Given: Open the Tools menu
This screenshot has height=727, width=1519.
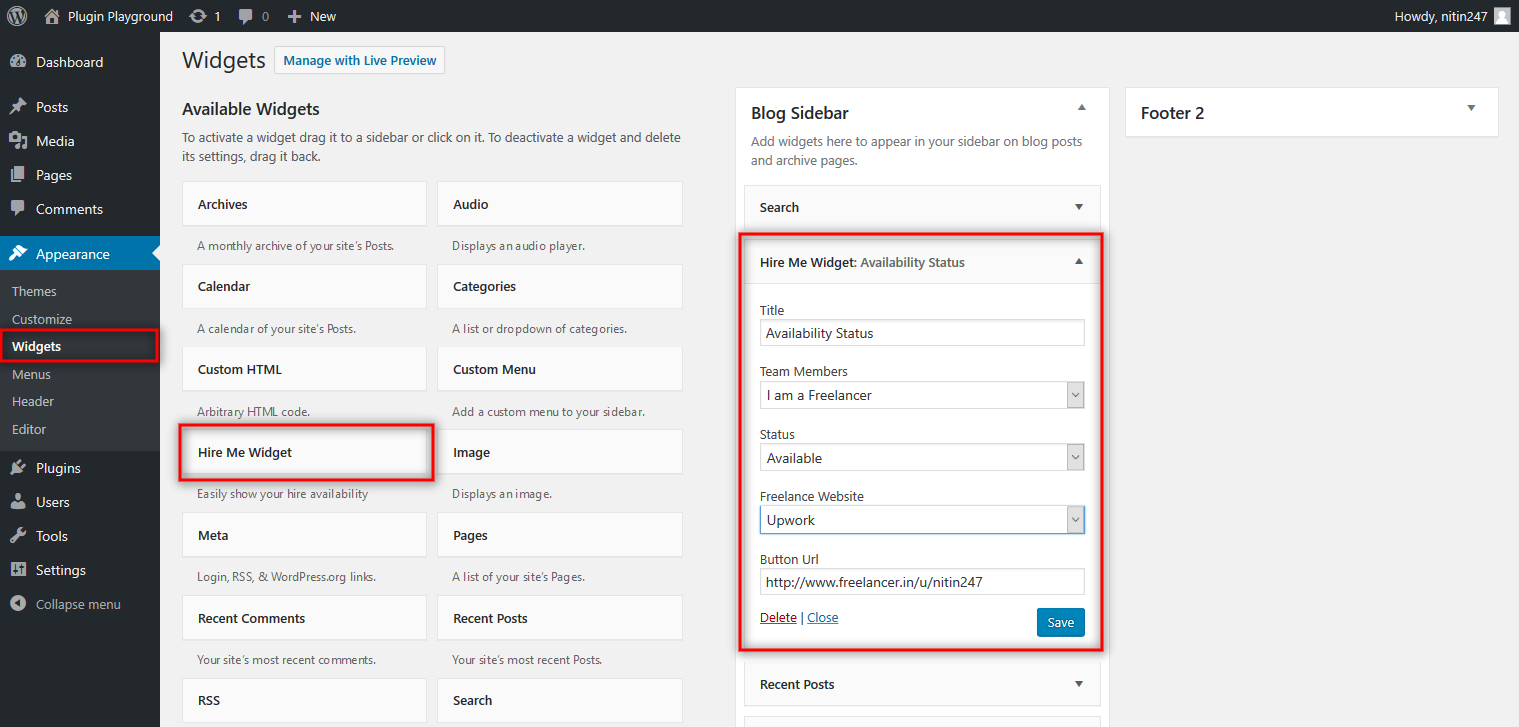Looking at the screenshot, I should [x=52, y=536].
